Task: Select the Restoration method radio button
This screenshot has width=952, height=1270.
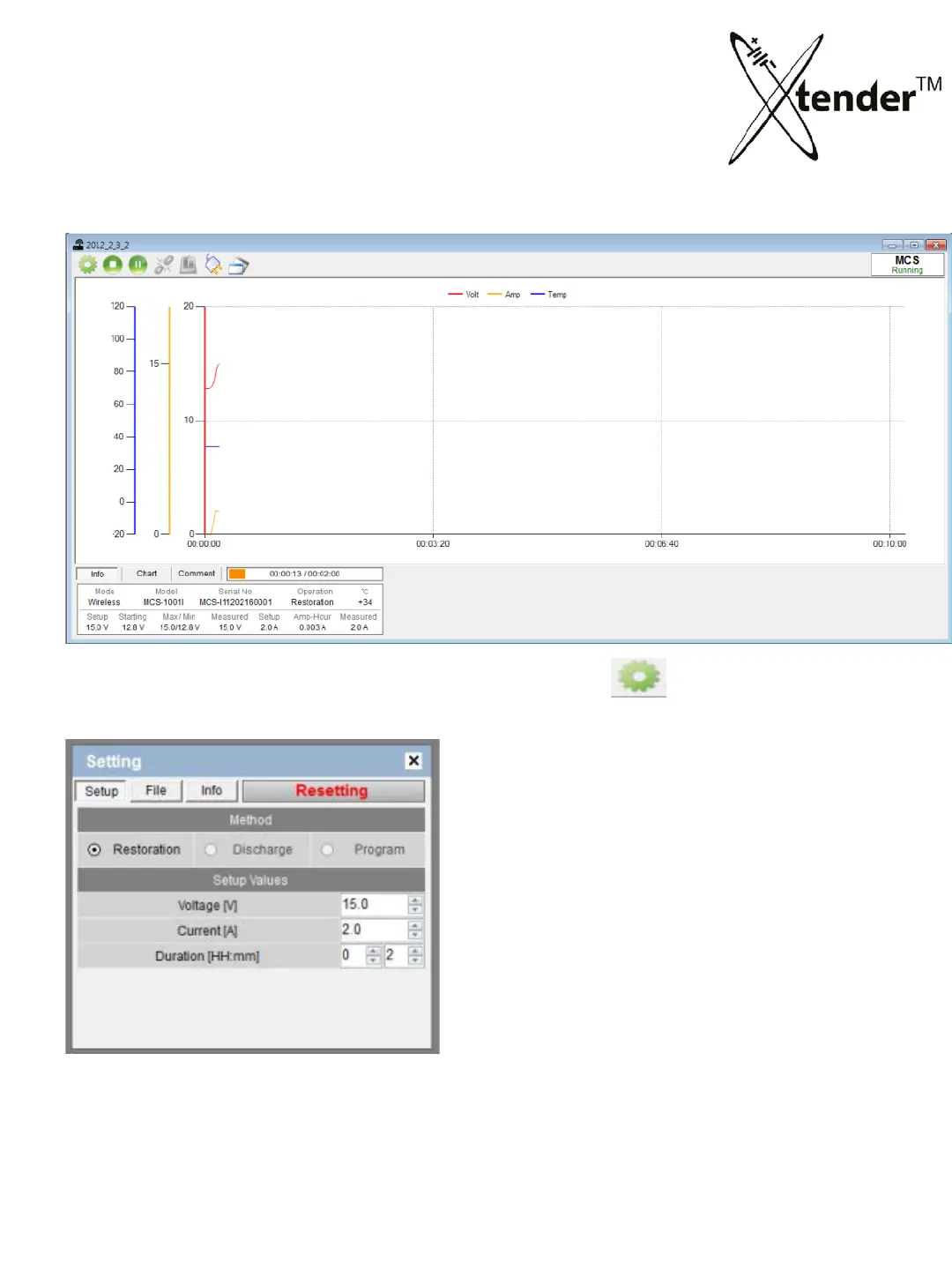Action: (x=94, y=850)
